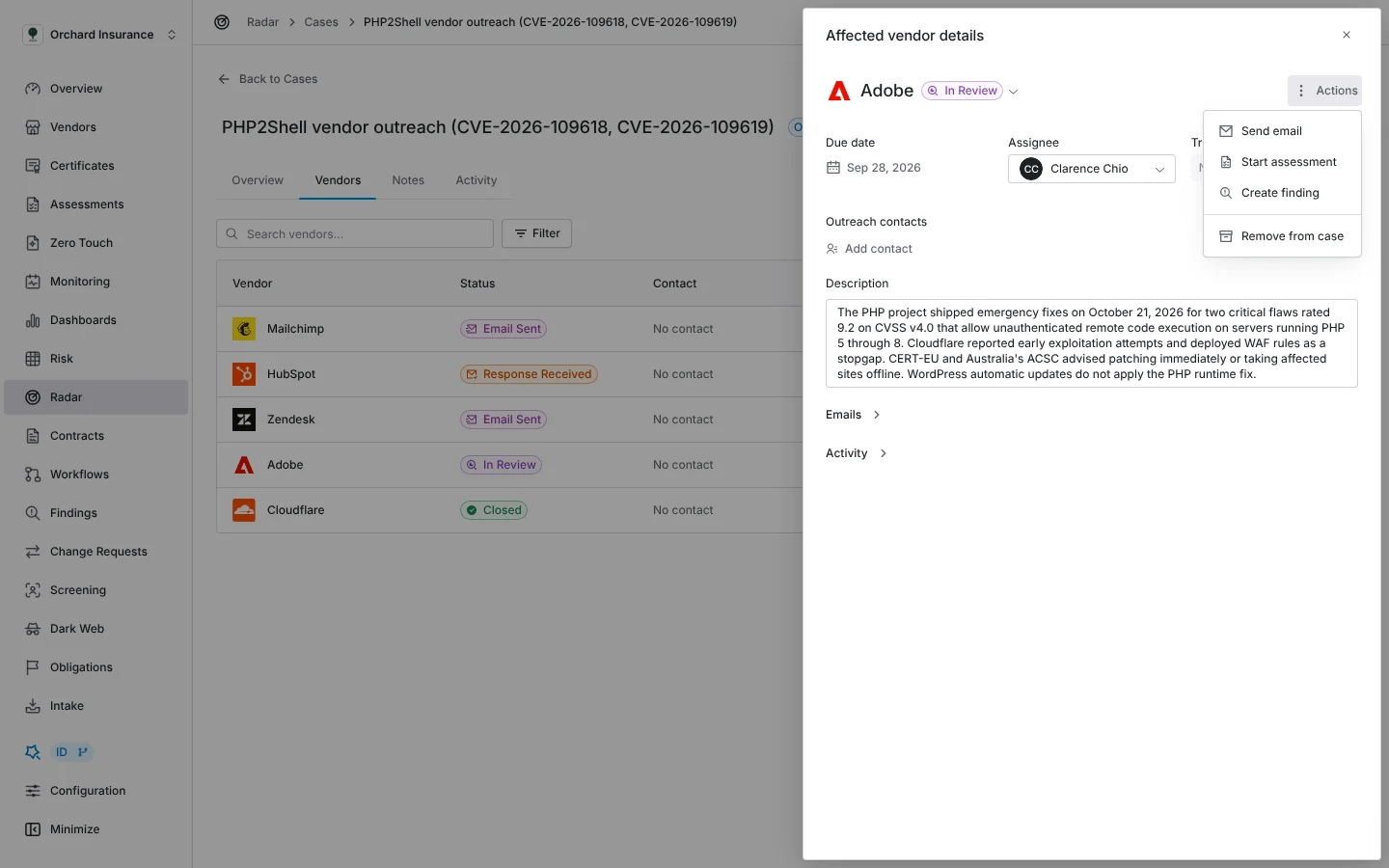The image size is (1389, 868).
Task: Select the Cloudflare vendor row
Action: 509,510
